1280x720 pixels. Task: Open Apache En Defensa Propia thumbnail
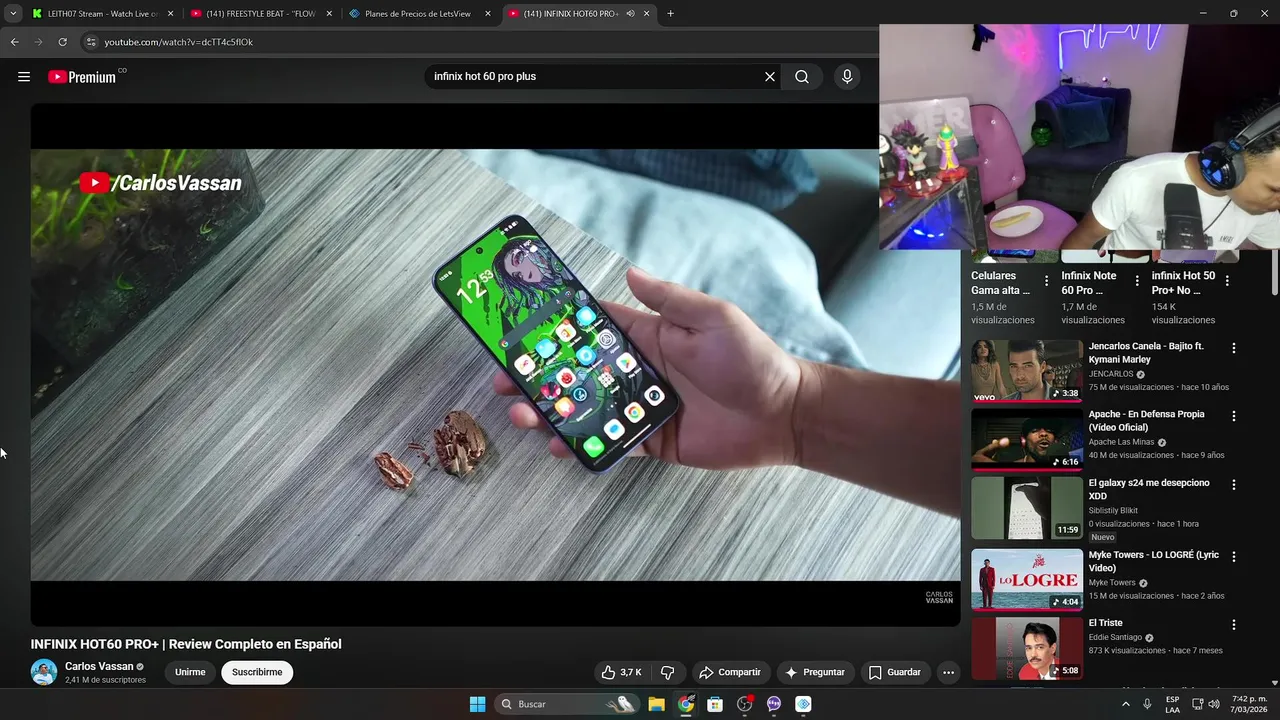(x=1027, y=439)
